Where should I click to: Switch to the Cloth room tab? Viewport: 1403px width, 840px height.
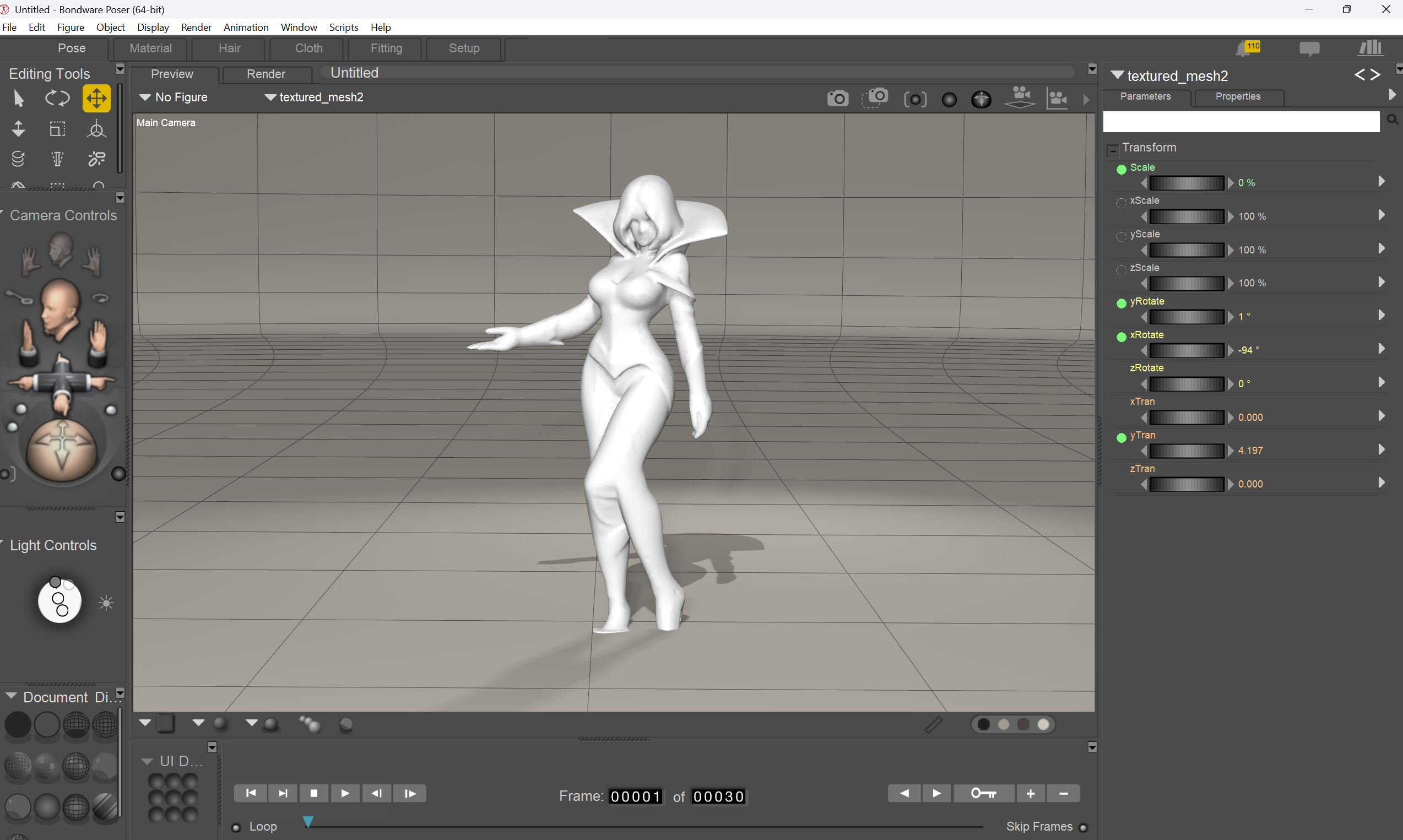309,48
